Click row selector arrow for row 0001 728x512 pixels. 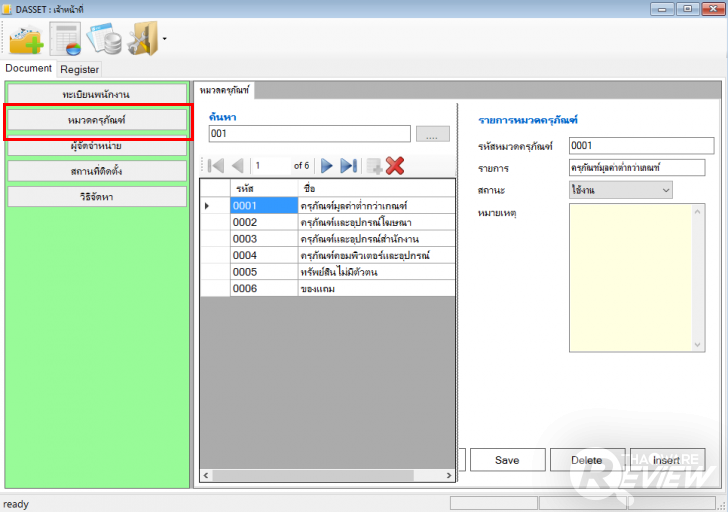(x=215, y=206)
